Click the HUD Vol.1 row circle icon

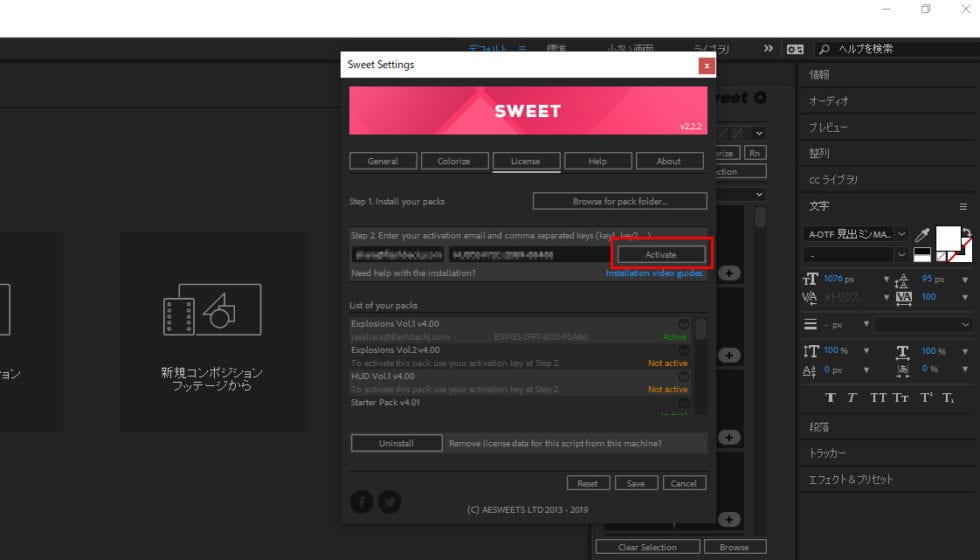(684, 376)
